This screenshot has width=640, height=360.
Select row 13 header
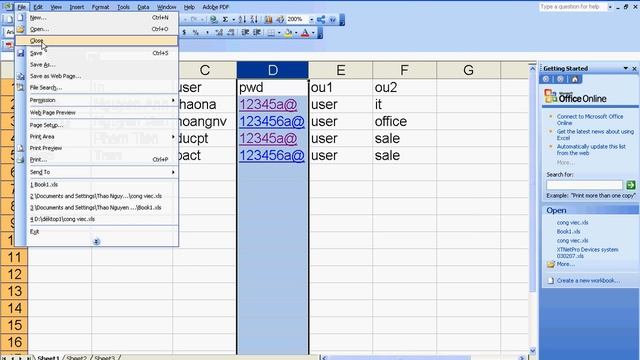[x=14, y=291]
